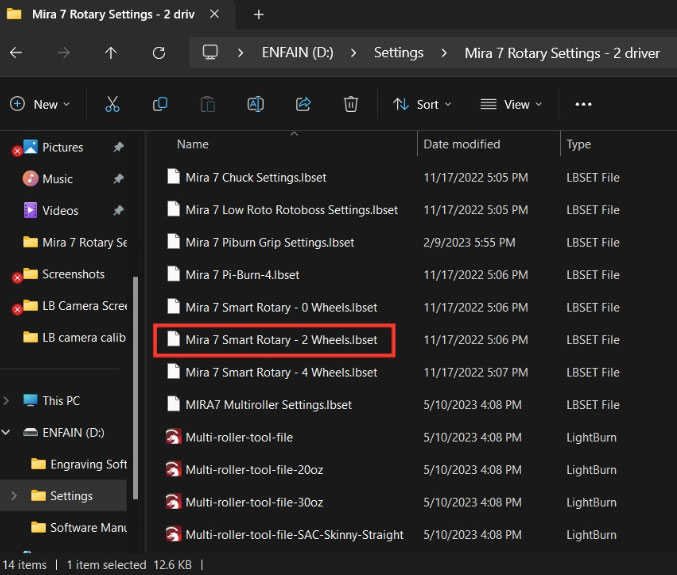Click the Cut scissors icon
The height and width of the screenshot is (575, 677).
112,104
